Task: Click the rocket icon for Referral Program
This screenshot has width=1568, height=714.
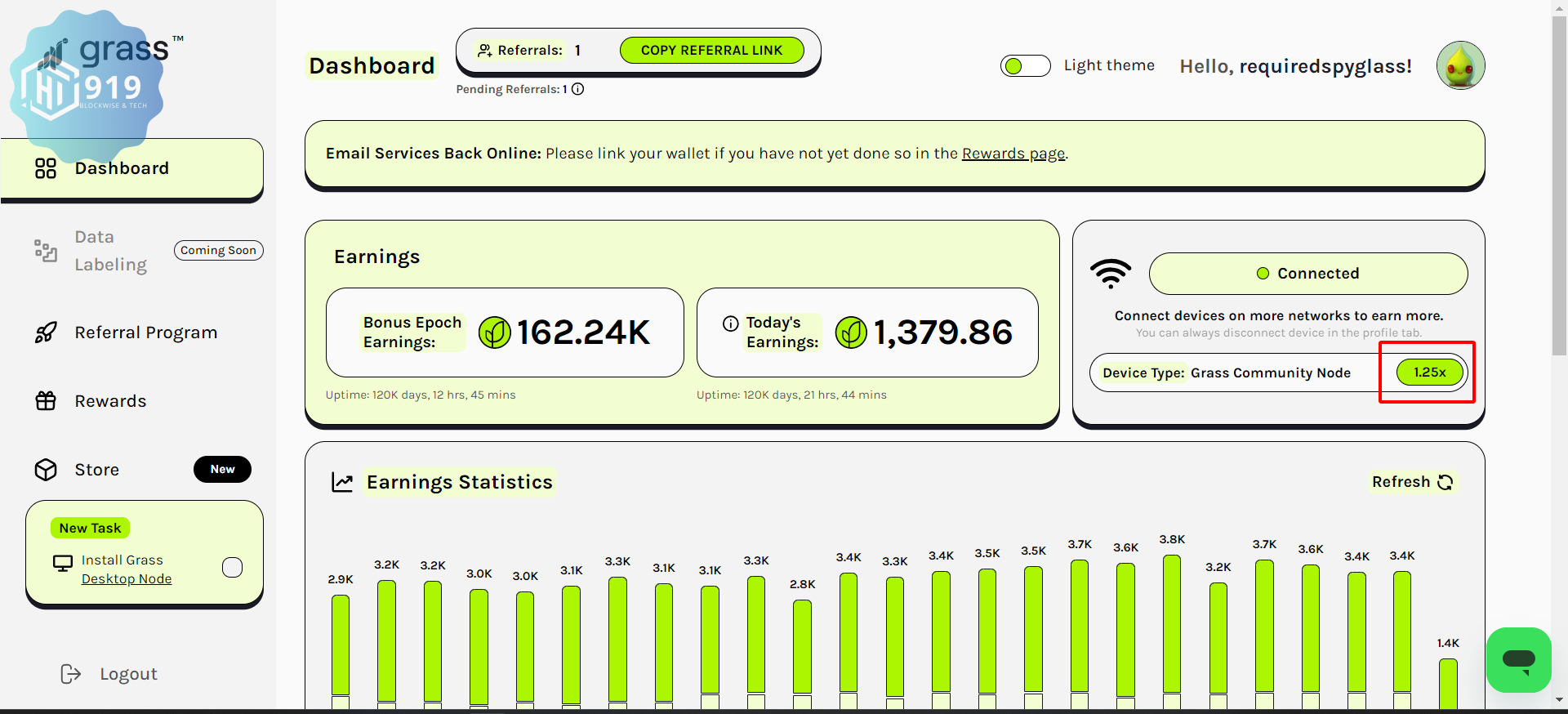Action: (x=46, y=332)
